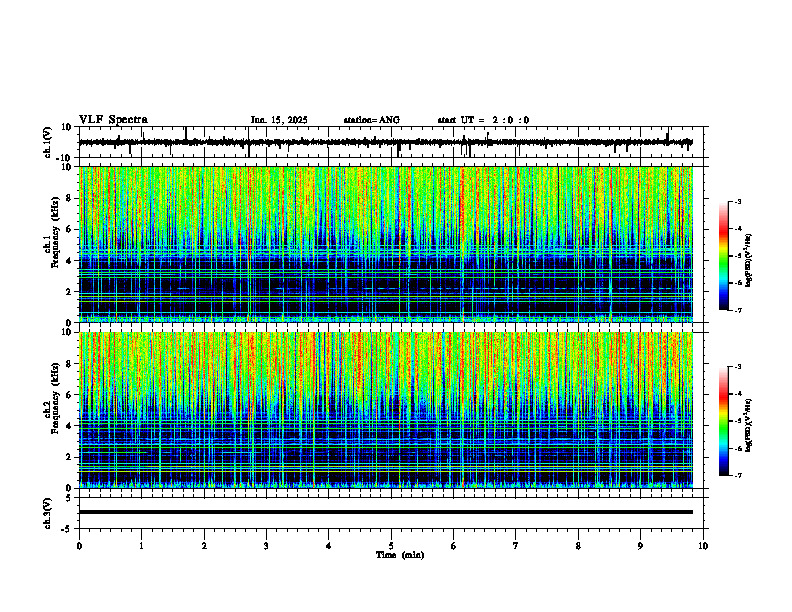Click the "-3" label on ch.1 color bar
The height and width of the screenshot is (612, 792).
pos(738,202)
